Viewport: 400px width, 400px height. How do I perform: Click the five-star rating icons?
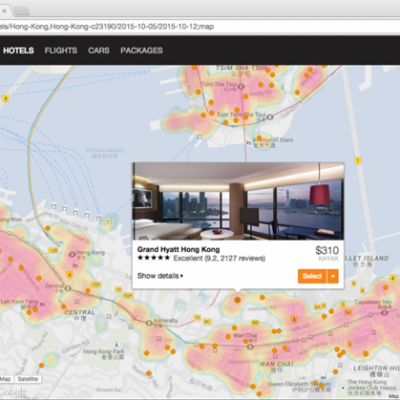(154, 258)
